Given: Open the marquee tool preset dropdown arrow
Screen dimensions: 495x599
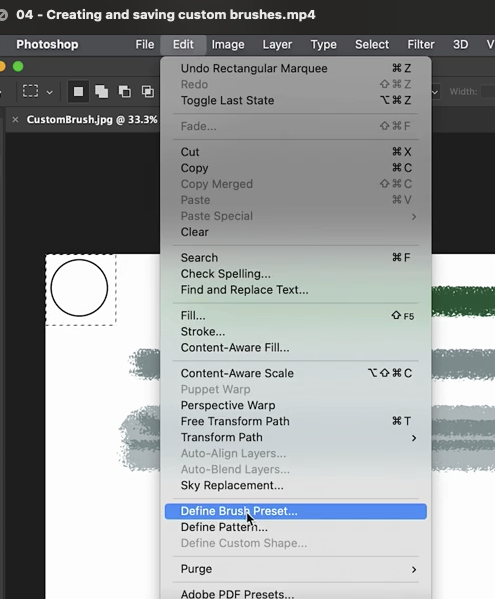Looking at the screenshot, I should pyautogui.click(x=50, y=92).
